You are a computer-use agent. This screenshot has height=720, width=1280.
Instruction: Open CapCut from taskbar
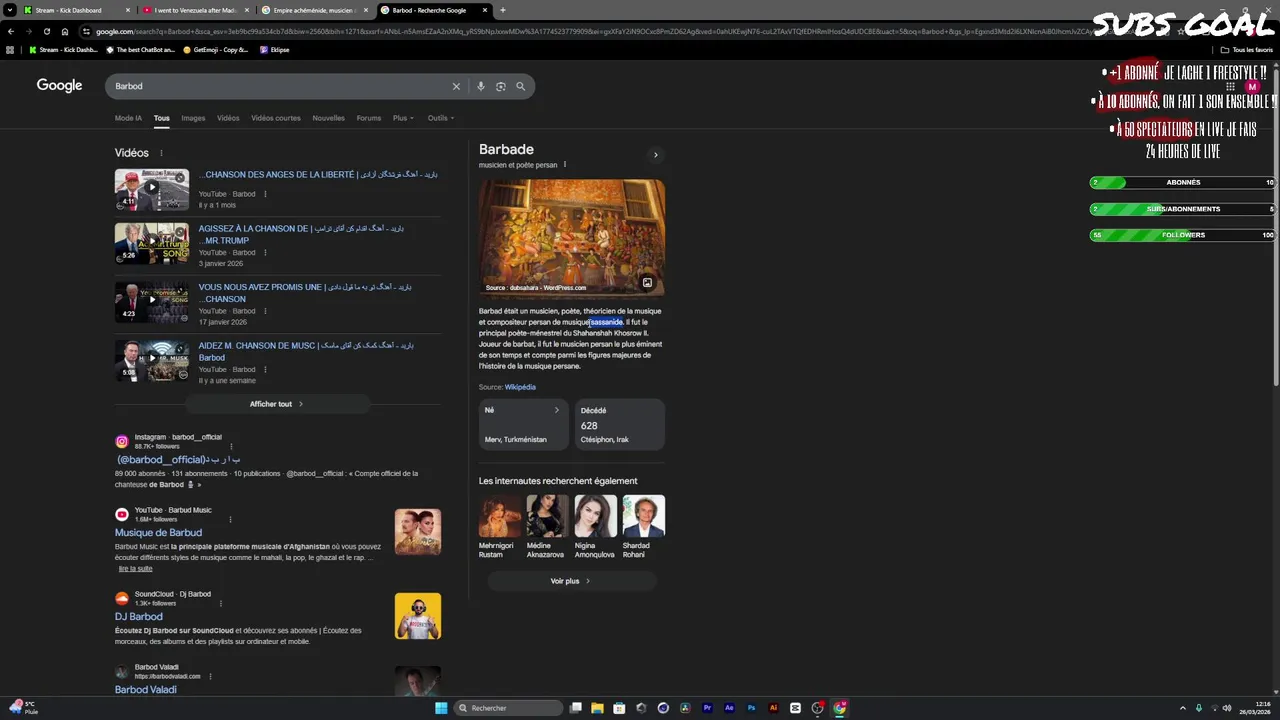[795, 708]
